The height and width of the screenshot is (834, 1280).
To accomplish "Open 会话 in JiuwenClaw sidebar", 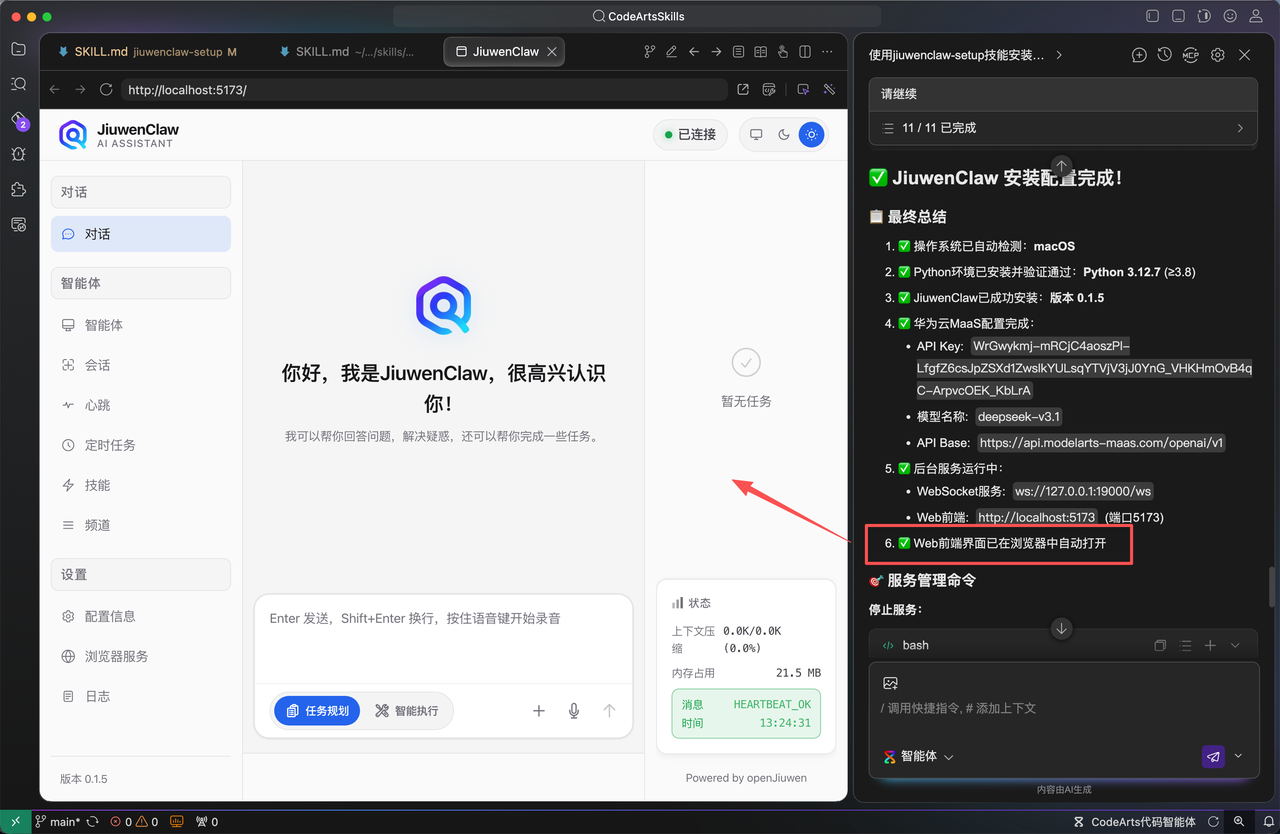I will point(141,365).
